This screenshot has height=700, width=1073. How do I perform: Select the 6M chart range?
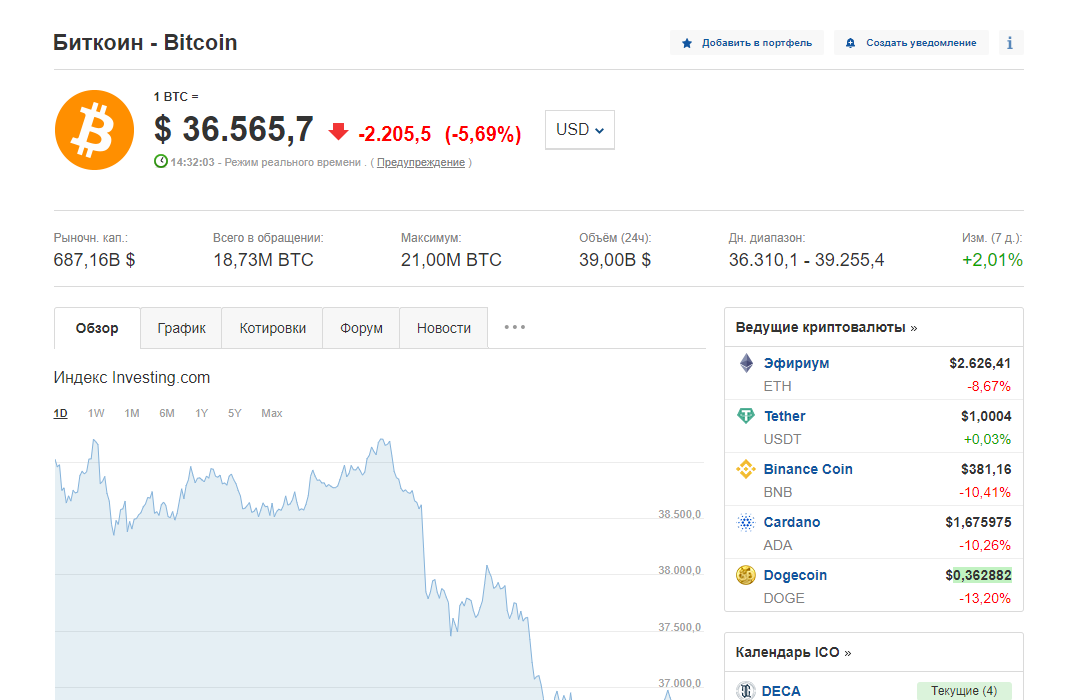pyautogui.click(x=167, y=413)
